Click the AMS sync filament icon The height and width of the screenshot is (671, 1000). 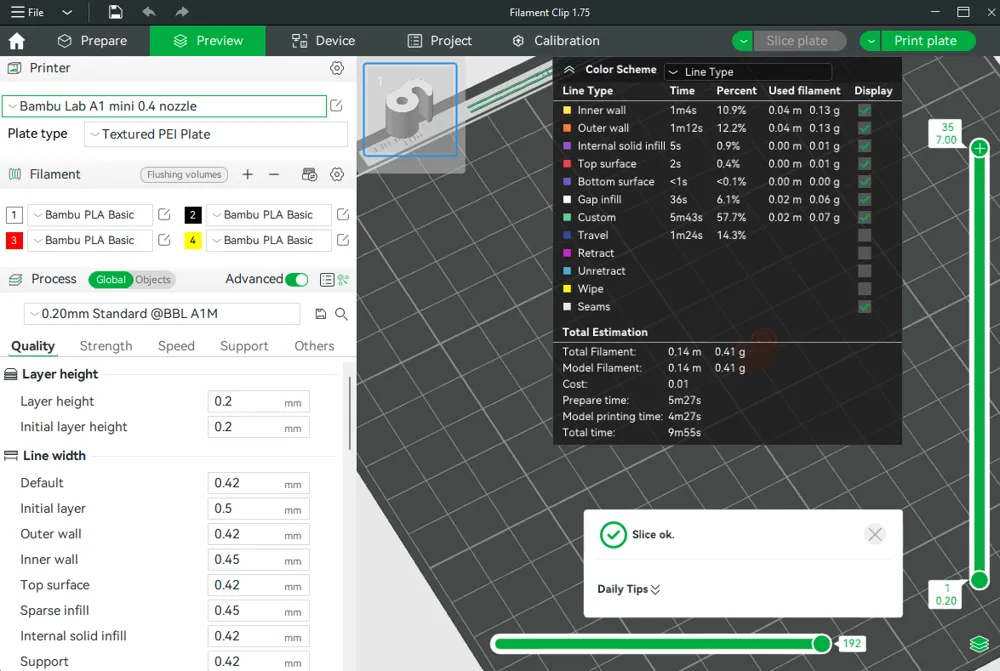(x=309, y=174)
